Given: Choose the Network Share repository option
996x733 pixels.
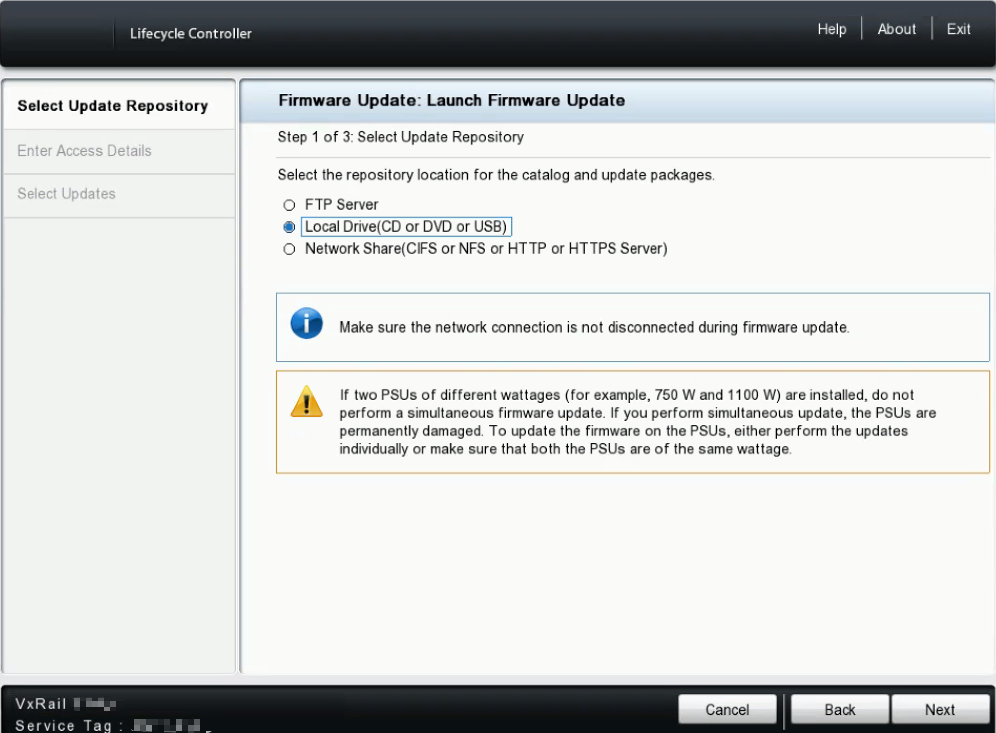Looking at the screenshot, I should coord(289,248).
